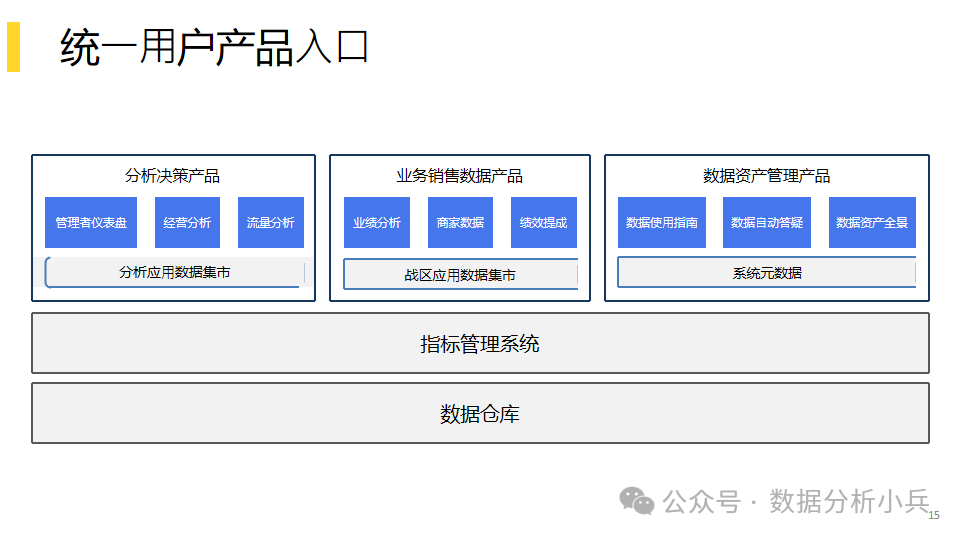Select the 绩效提成 box
Image resolution: width=960 pixels, height=540 pixels.
tap(544, 222)
